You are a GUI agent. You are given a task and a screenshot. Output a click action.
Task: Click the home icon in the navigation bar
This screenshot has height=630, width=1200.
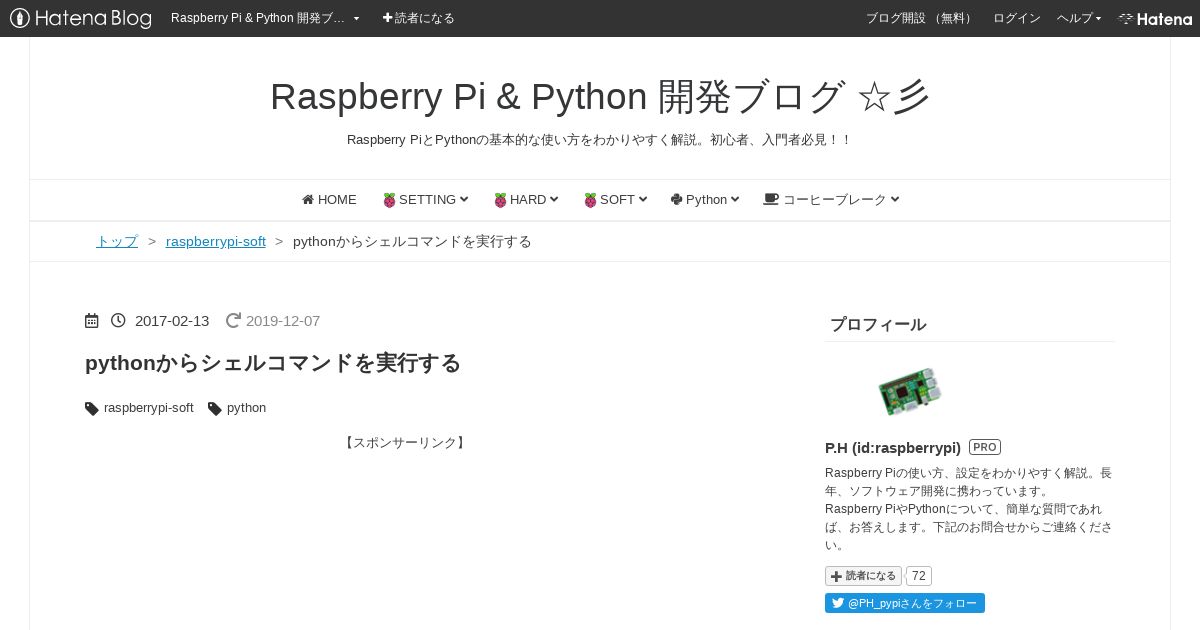(x=308, y=199)
